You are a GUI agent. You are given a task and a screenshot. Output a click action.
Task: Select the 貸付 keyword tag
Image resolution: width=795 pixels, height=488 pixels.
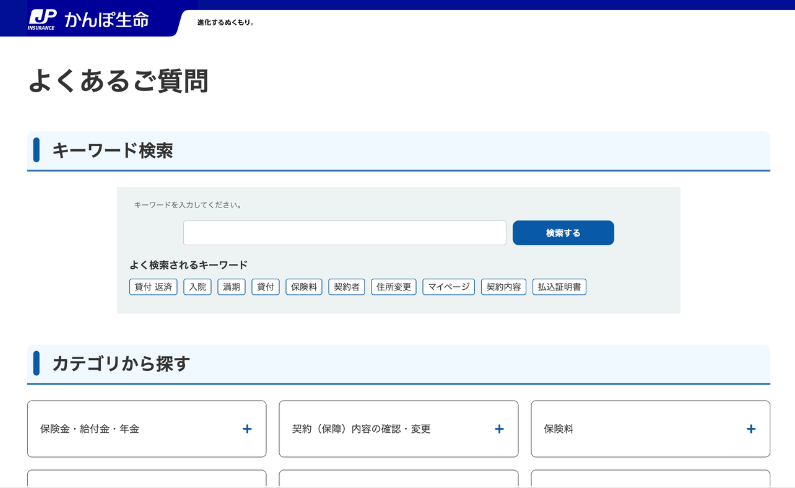point(265,287)
